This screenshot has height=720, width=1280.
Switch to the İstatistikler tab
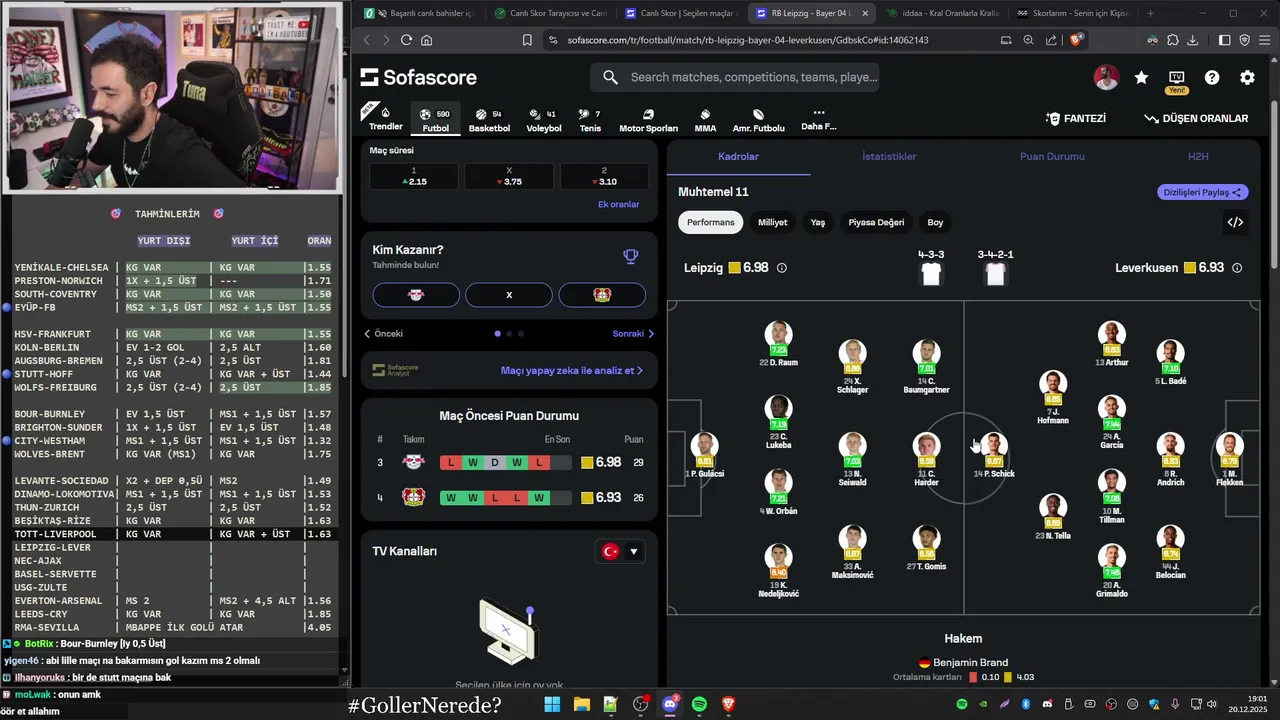889,156
